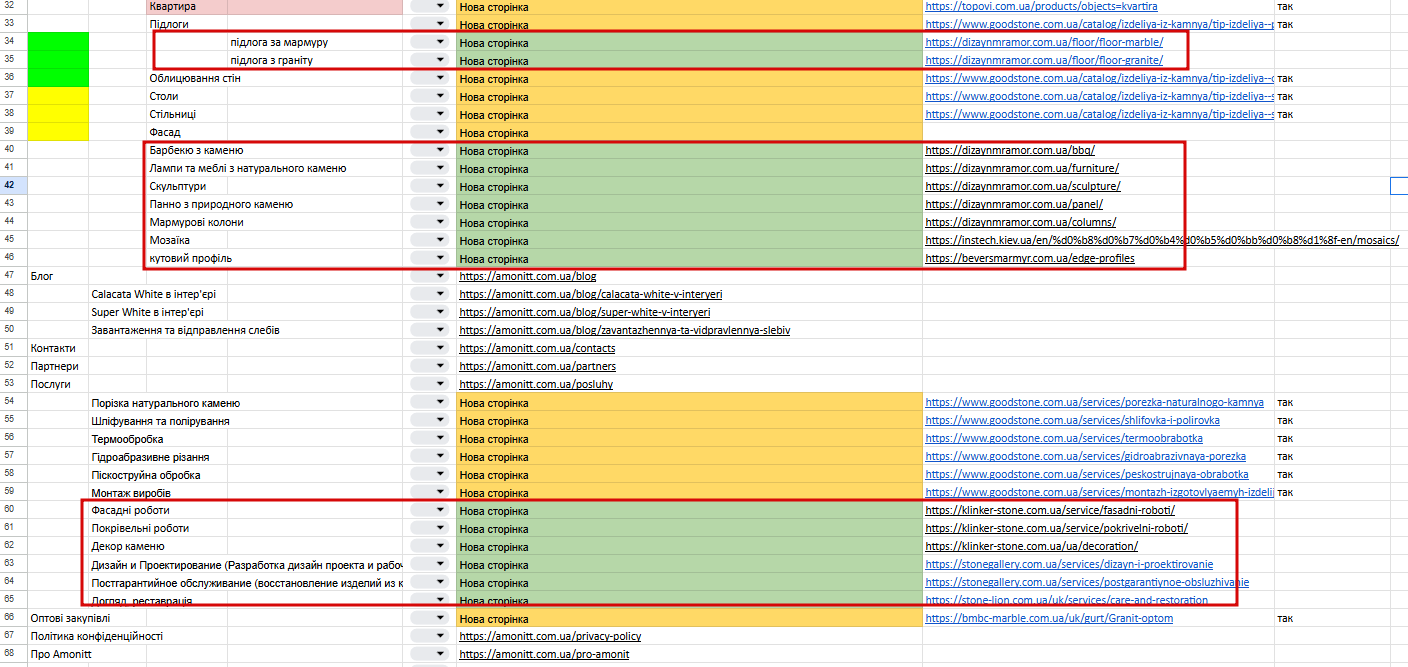Screen dimensions: 1408x667
Task: Open the calacata-white-v-interyeri blog link
Action: (590, 295)
